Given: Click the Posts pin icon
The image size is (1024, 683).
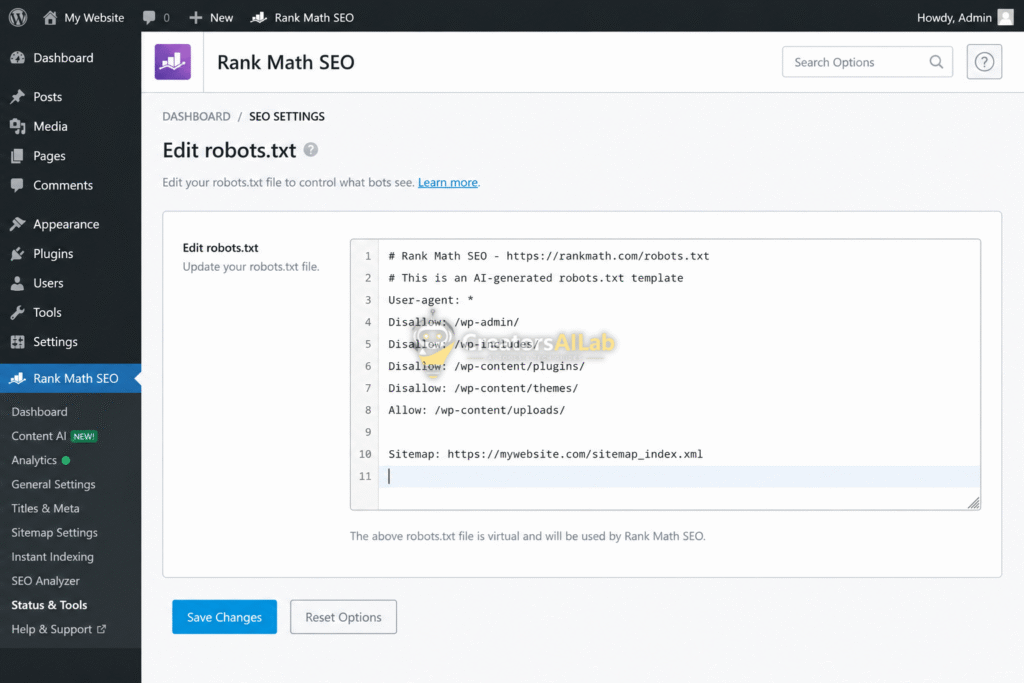Looking at the screenshot, I should [x=18, y=97].
